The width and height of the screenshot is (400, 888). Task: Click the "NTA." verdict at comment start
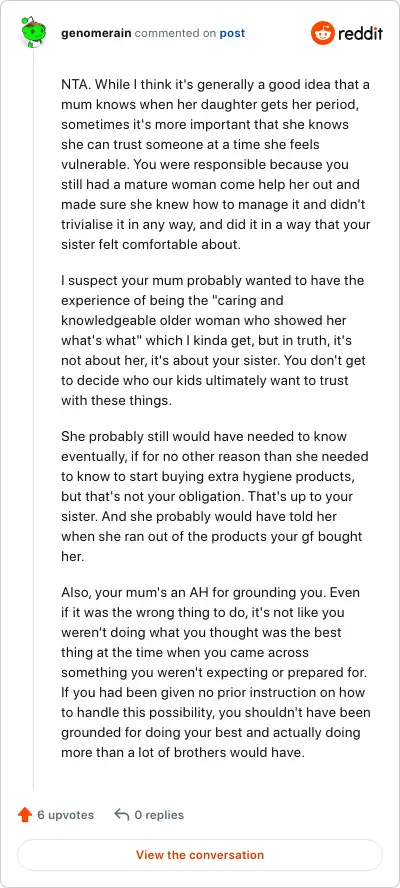click(x=74, y=85)
